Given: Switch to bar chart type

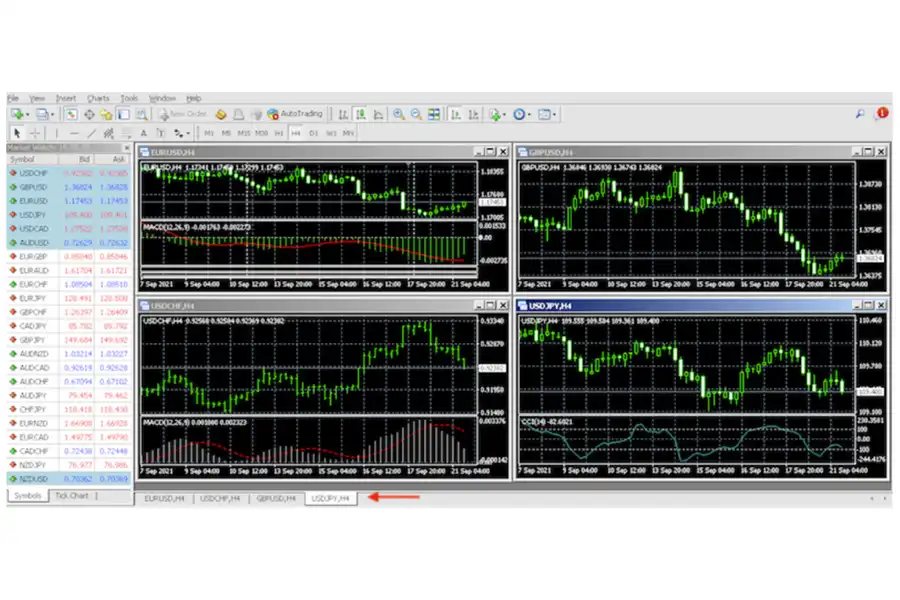Looking at the screenshot, I should click(x=343, y=114).
